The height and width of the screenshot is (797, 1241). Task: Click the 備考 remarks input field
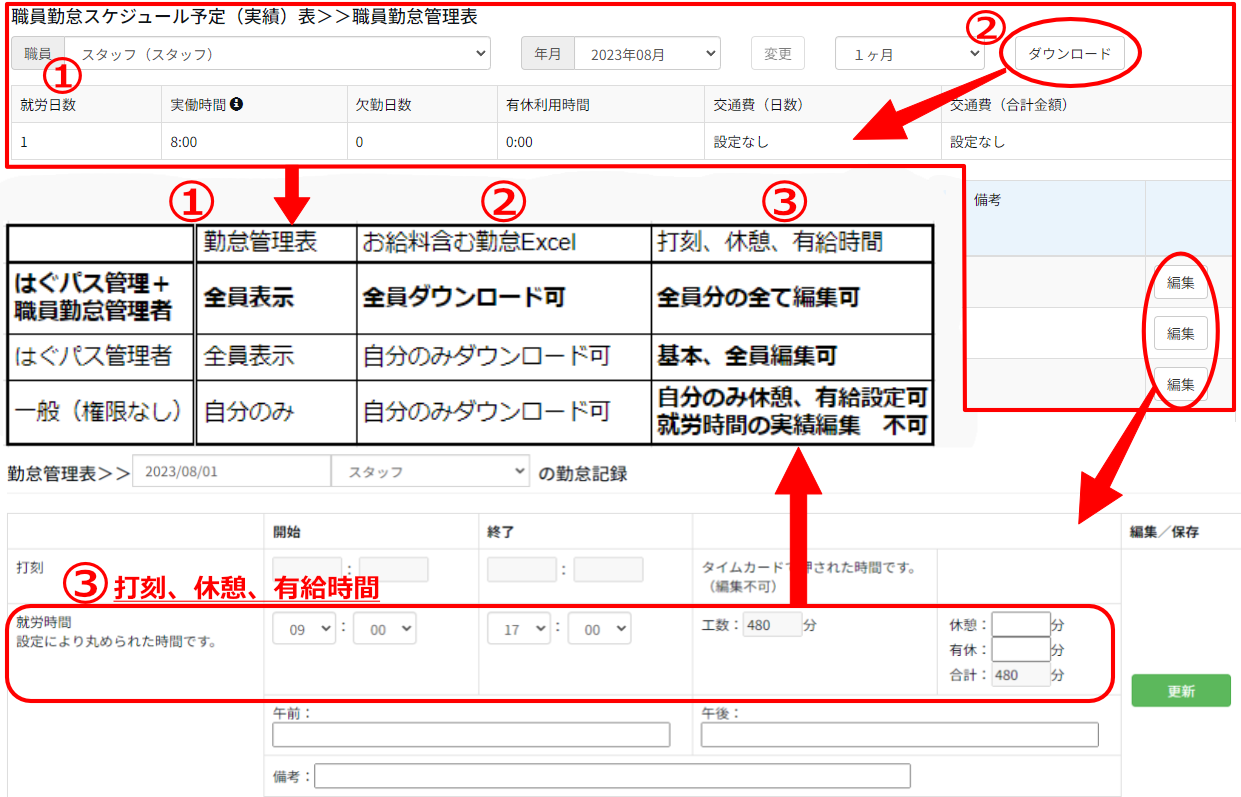click(x=612, y=776)
